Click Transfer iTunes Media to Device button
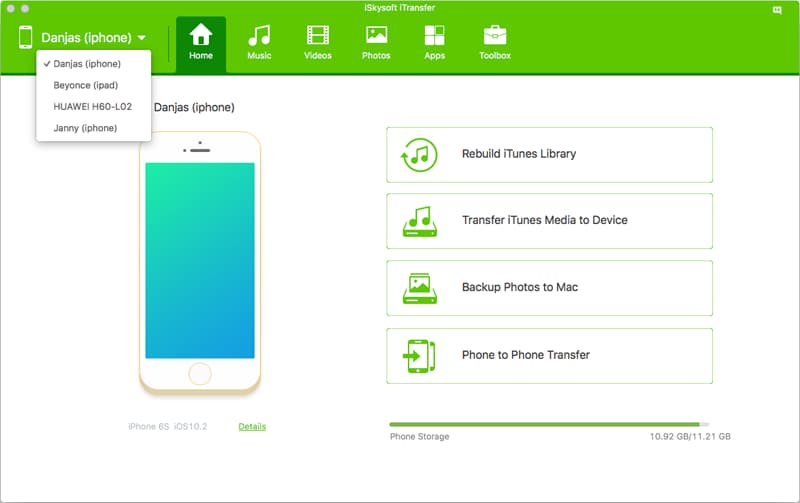 click(x=549, y=221)
